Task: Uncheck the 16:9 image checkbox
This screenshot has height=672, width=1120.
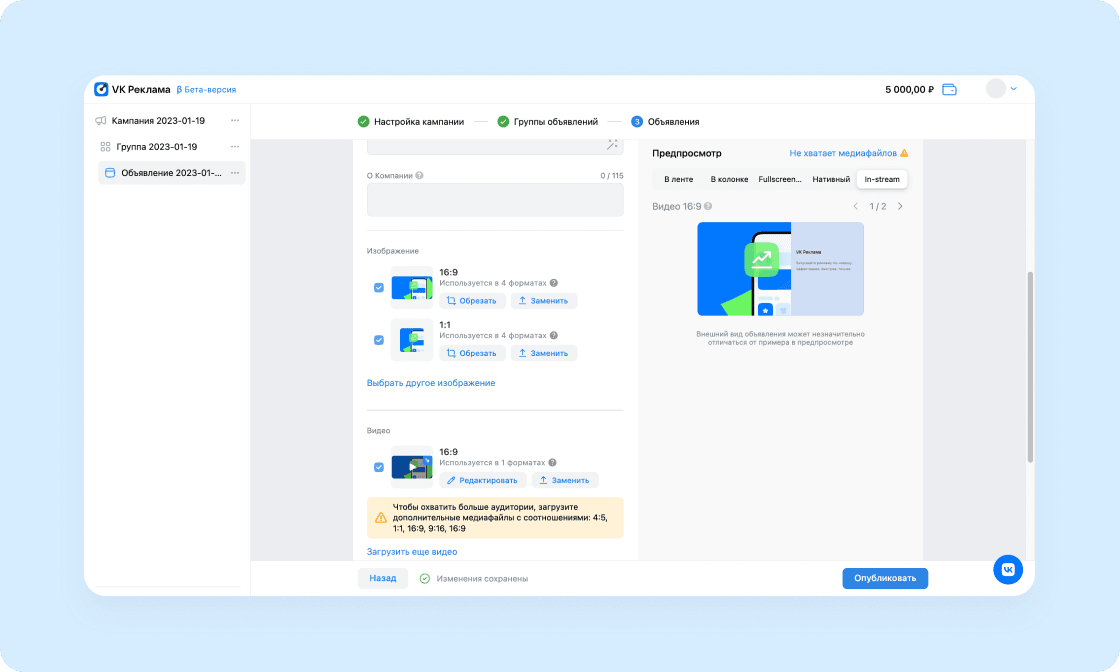Action: click(x=379, y=288)
